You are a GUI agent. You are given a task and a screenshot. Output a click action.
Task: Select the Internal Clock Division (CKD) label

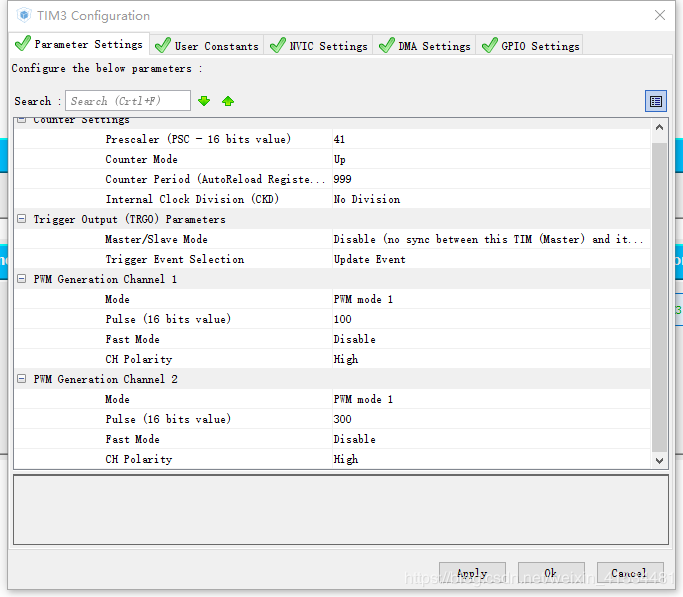click(x=192, y=199)
